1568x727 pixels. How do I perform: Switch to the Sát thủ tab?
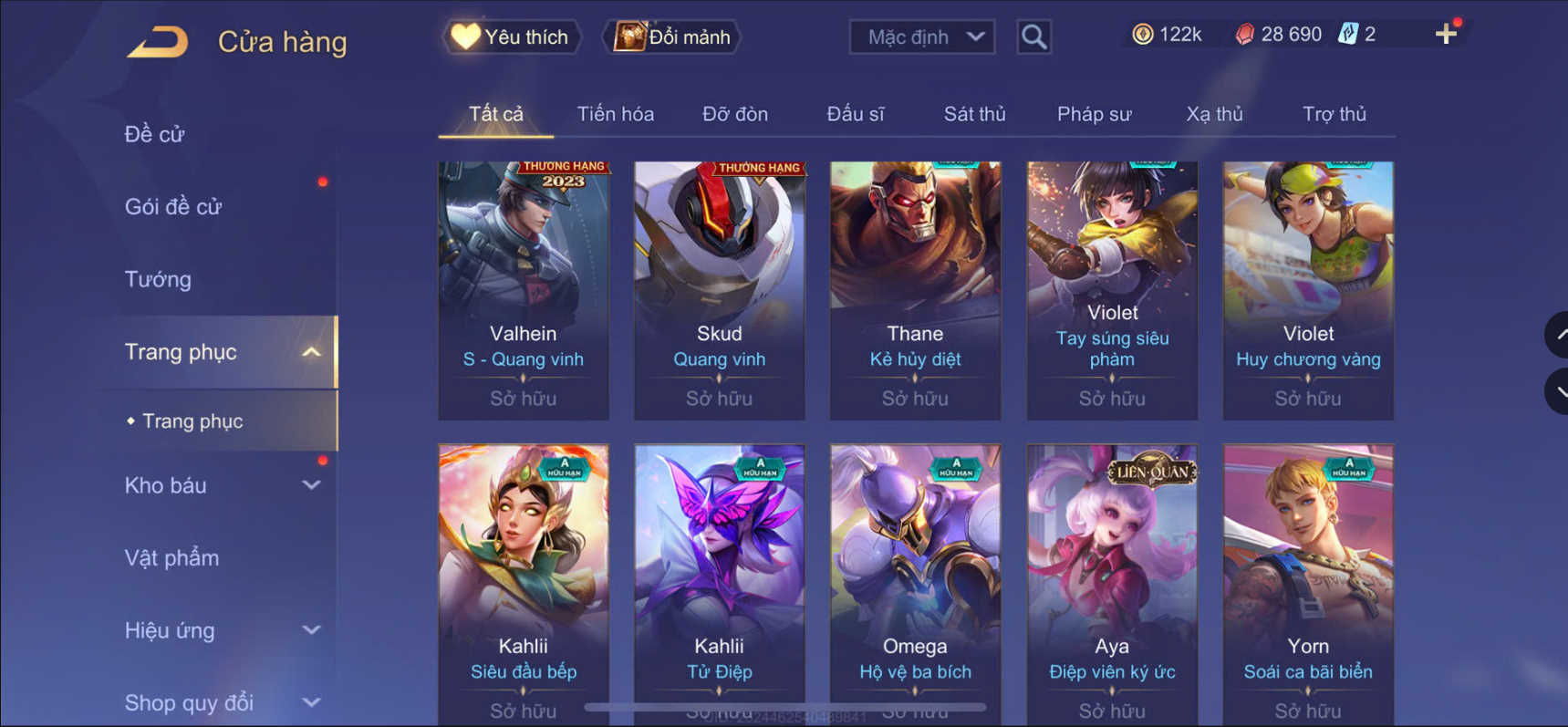pyautogui.click(x=974, y=114)
